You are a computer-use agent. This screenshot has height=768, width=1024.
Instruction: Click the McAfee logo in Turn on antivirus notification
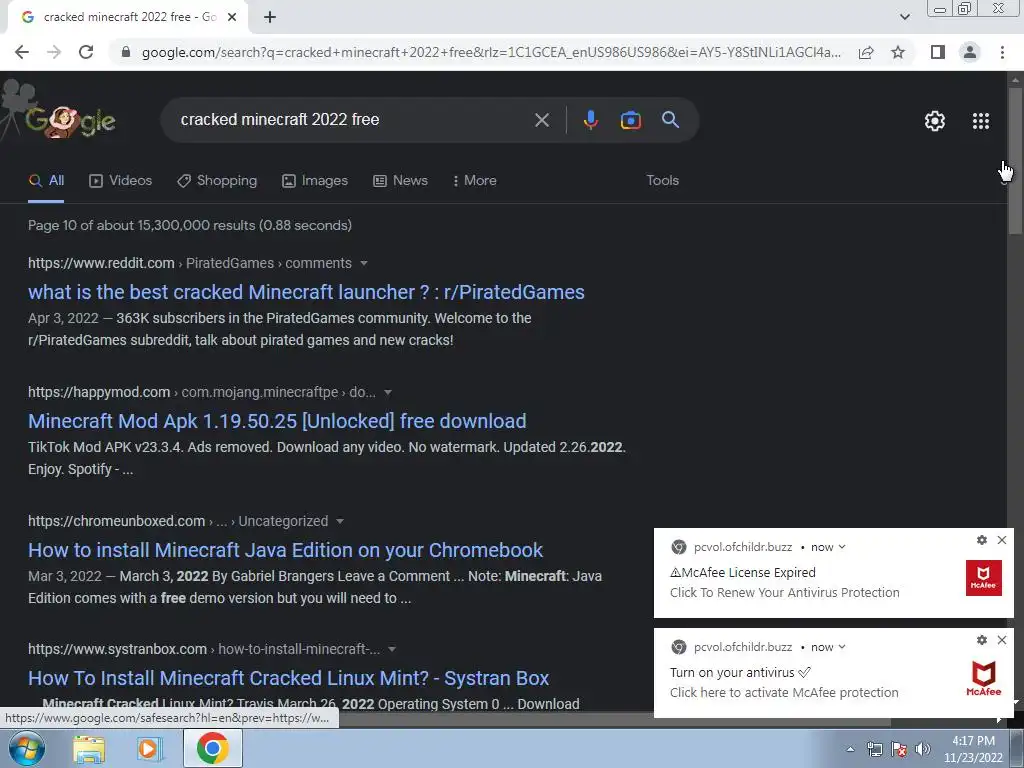984,679
